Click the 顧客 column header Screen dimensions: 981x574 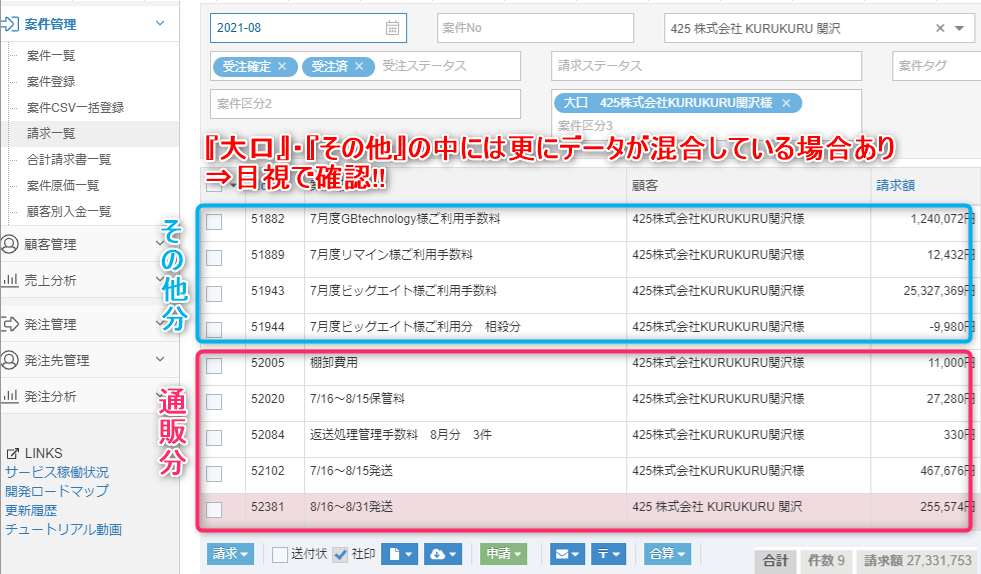click(645, 186)
